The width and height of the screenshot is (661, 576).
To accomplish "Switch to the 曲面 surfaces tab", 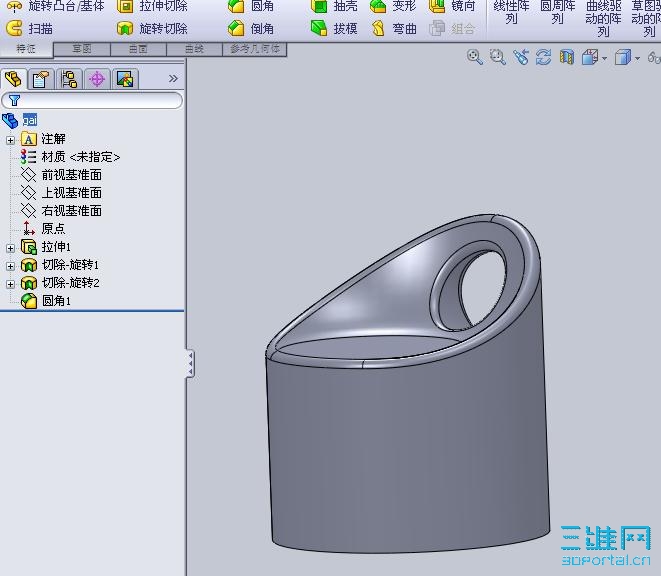I will point(138,49).
